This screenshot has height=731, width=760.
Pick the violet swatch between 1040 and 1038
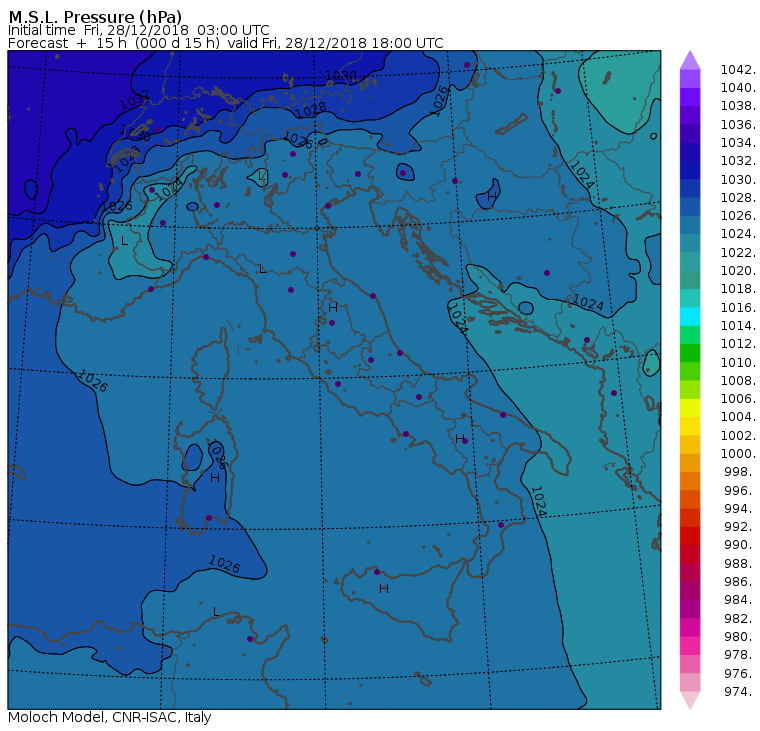click(690, 97)
